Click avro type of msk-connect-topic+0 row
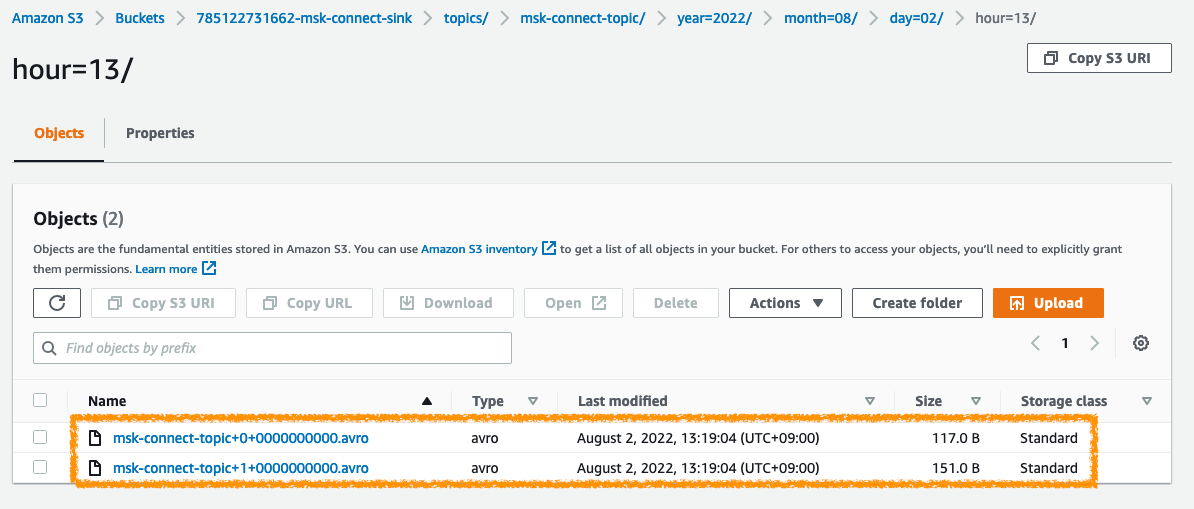The width and height of the screenshot is (1194, 509). 485,438
